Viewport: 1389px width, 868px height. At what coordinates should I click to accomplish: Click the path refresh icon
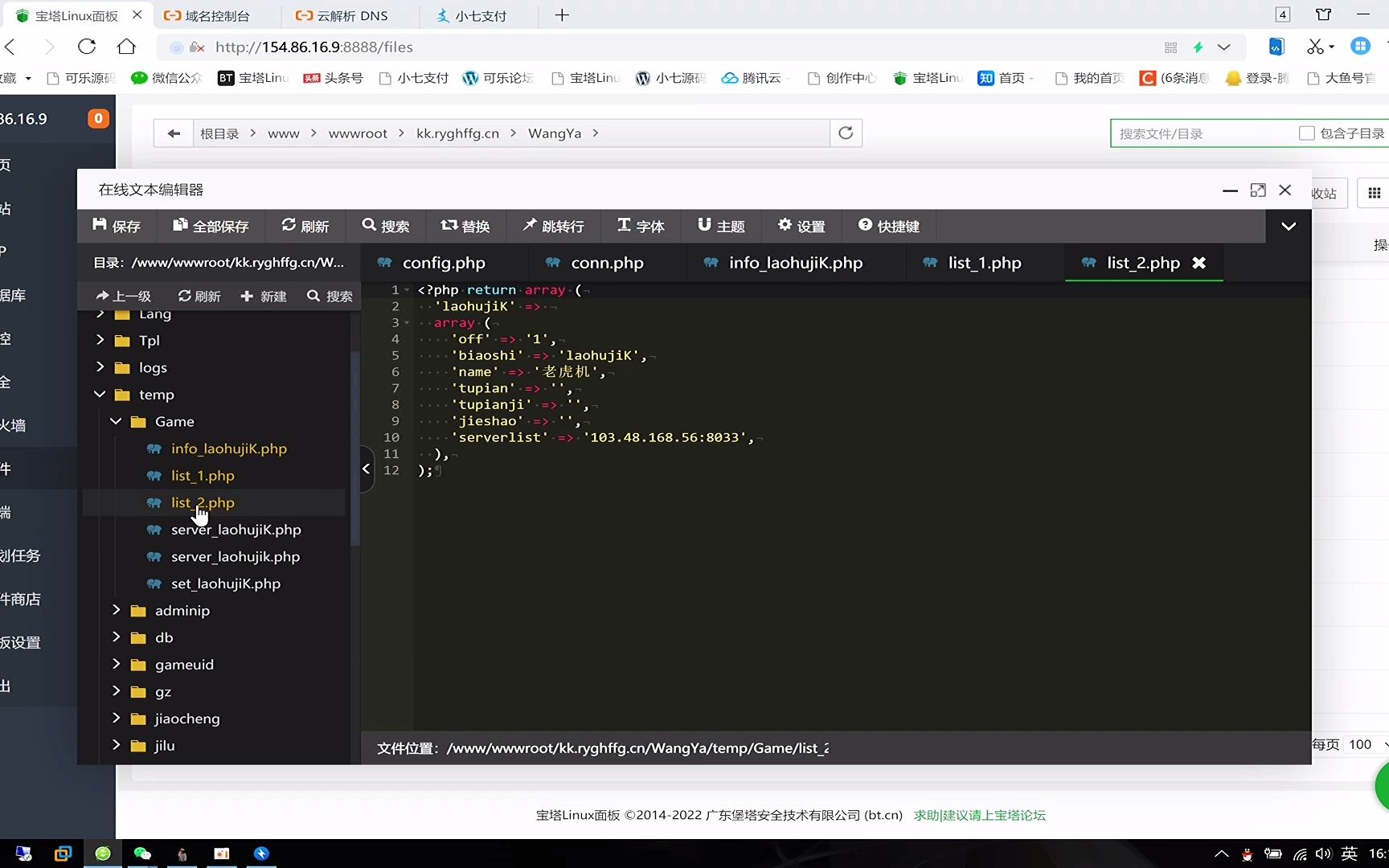[x=846, y=133]
